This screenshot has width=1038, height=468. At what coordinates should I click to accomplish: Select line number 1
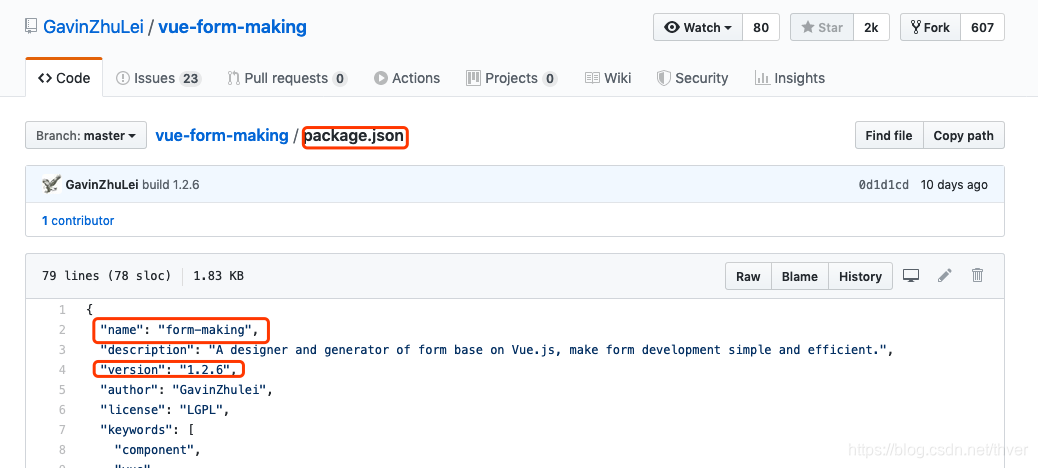pos(62,309)
